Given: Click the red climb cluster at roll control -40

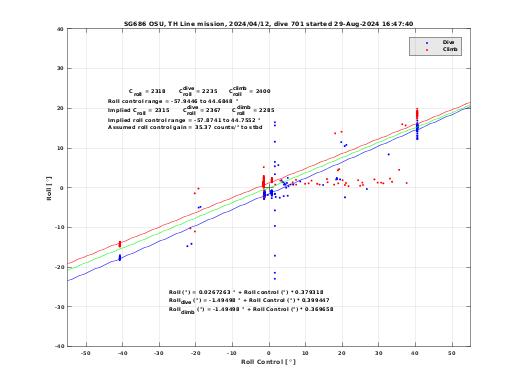Looking at the screenshot, I should (120, 244).
